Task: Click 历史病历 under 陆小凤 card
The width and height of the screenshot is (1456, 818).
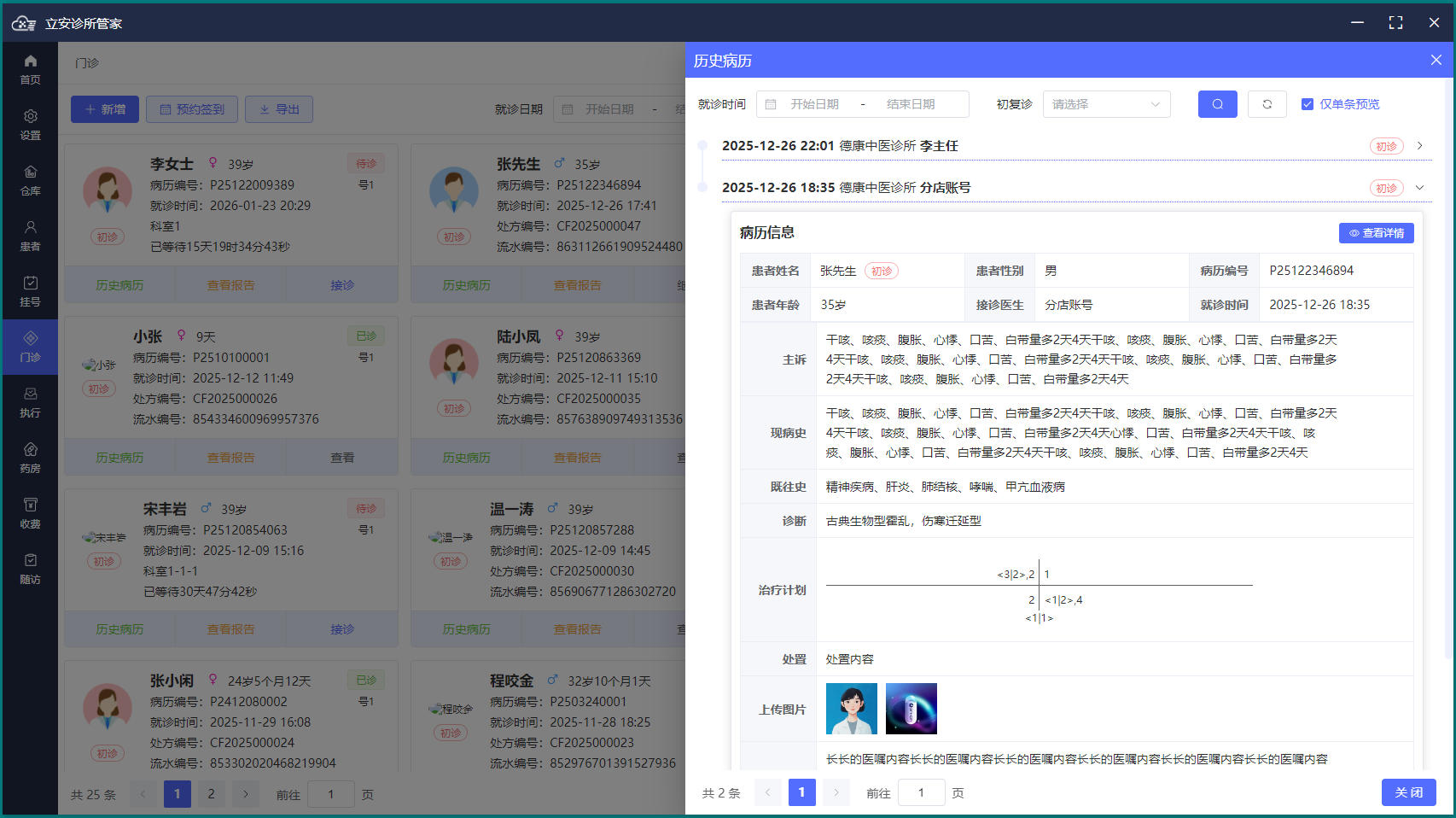Action: [466, 458]
